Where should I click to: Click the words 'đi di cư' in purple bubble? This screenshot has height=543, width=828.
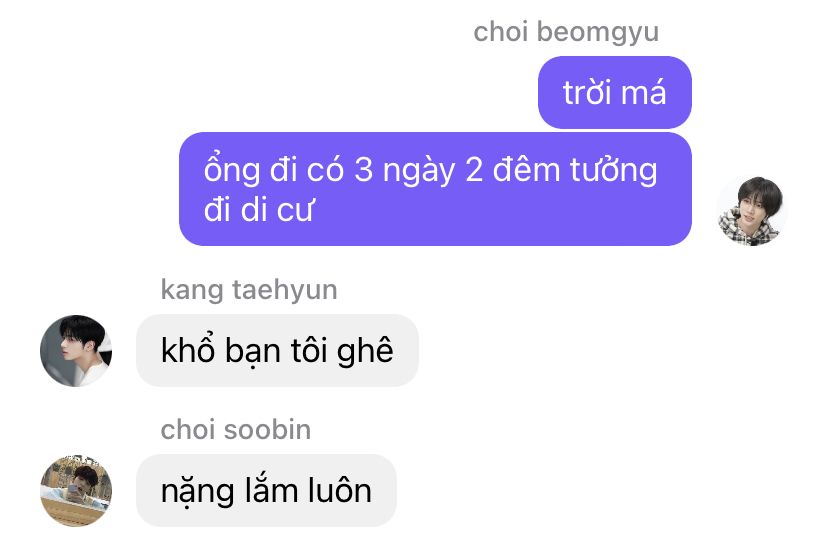[259, 210]
